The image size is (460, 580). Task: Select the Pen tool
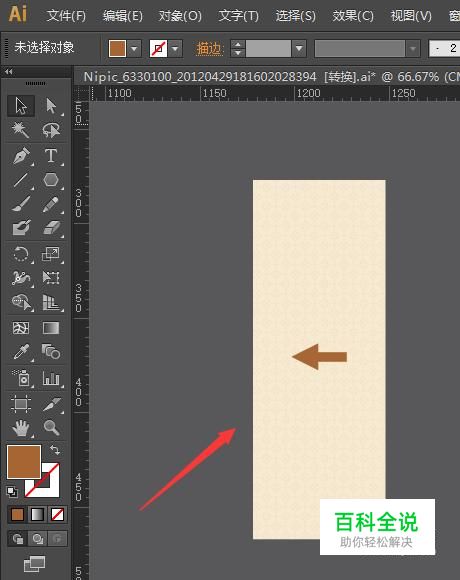pos(21,155)
